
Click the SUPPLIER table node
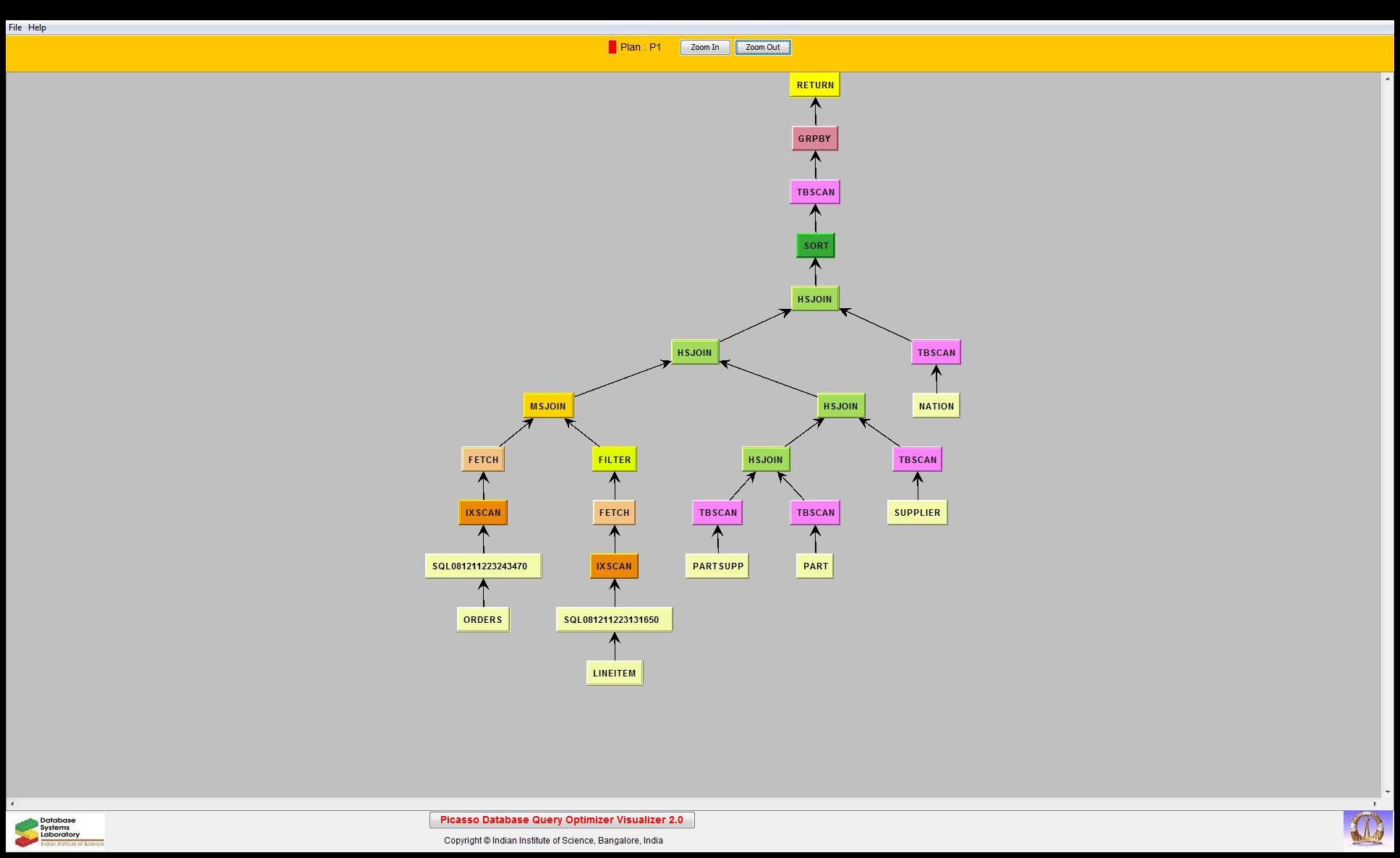[917, 512]
